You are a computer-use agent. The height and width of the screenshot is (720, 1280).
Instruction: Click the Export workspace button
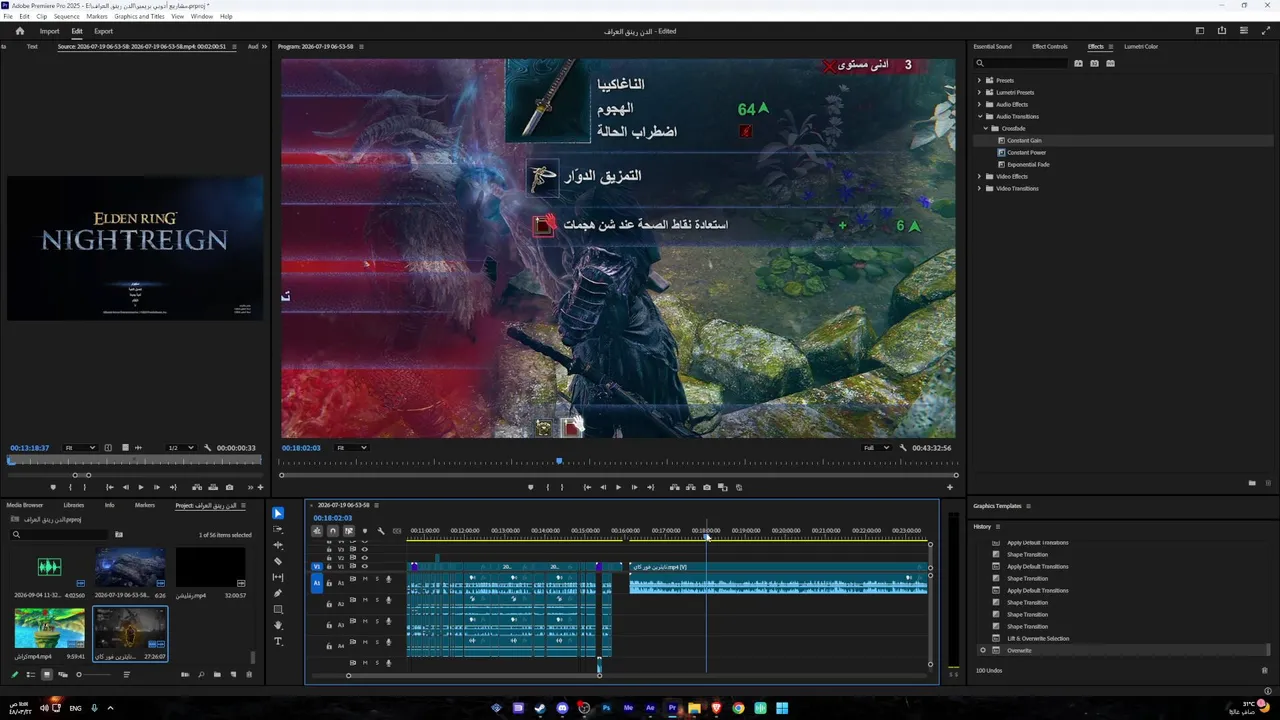(103, 31)
